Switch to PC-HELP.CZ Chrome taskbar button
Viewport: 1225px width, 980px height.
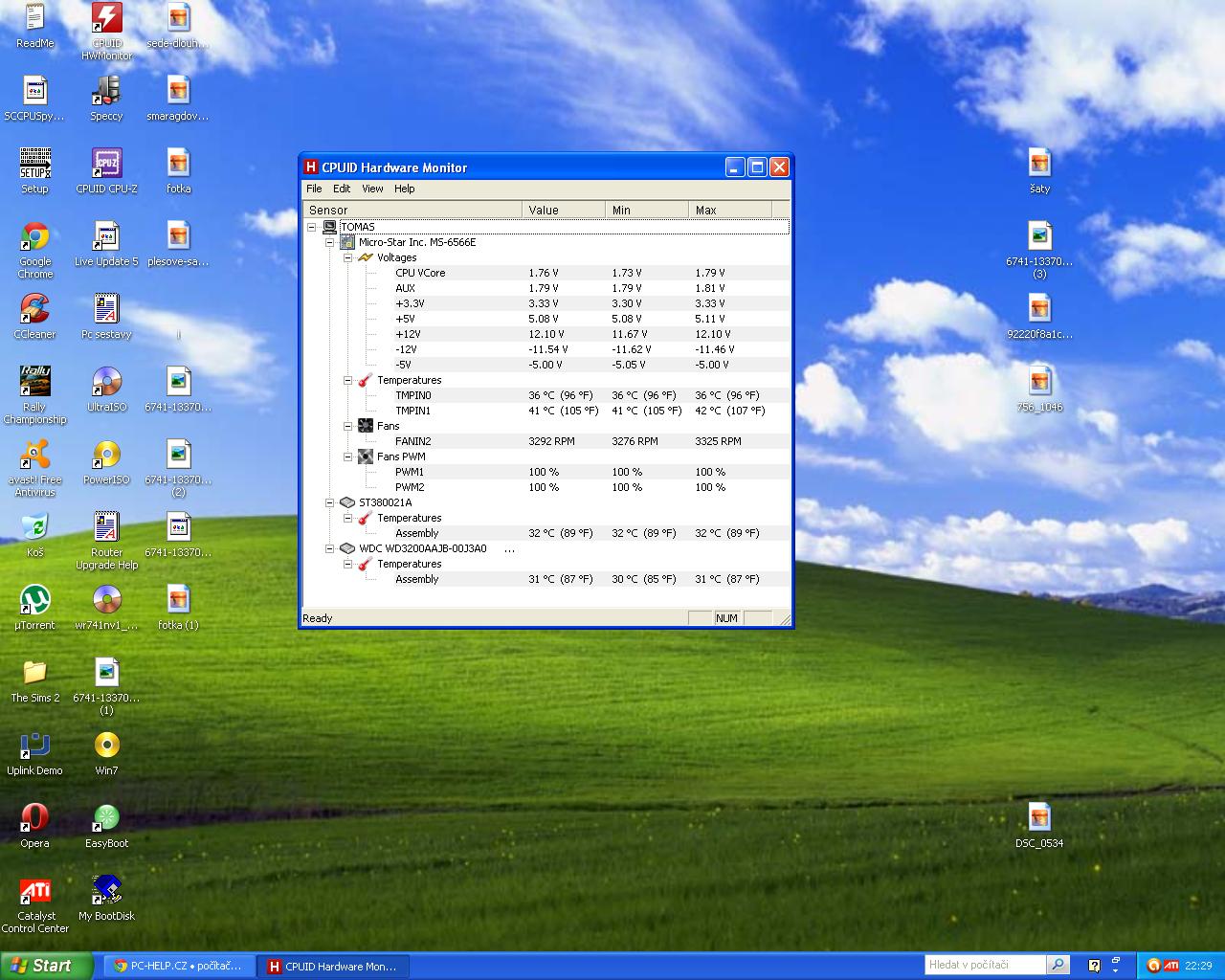pyautogui.click(x=180, y=966)
